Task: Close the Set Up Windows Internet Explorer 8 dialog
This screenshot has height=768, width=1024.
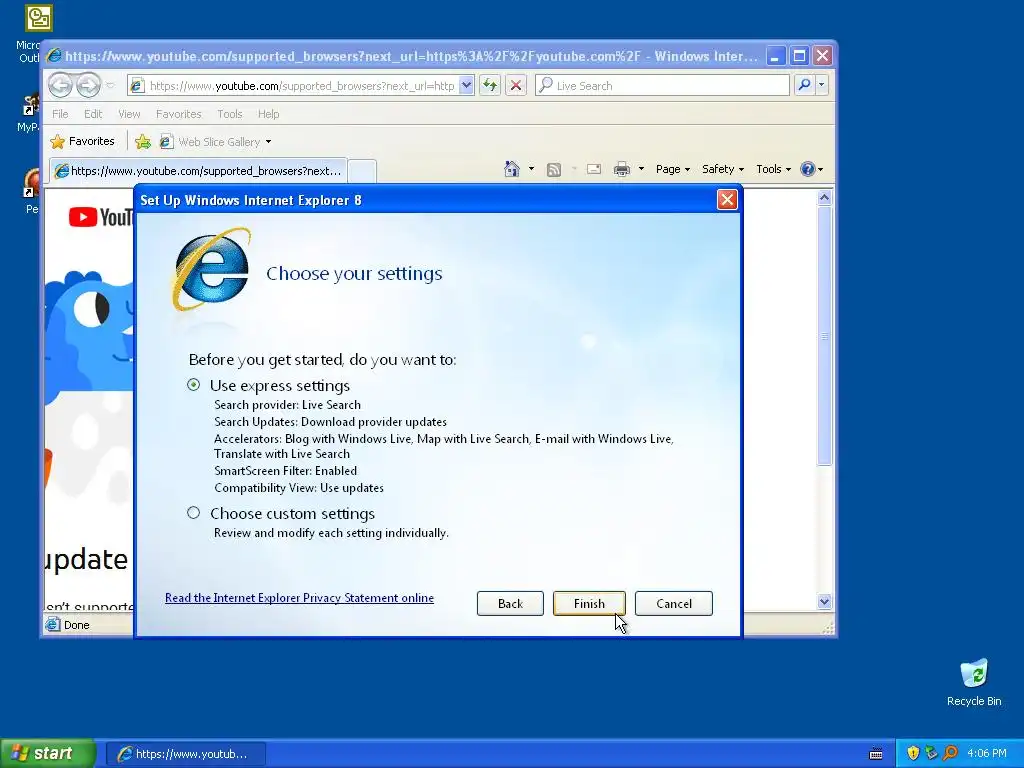Action: 727,200
